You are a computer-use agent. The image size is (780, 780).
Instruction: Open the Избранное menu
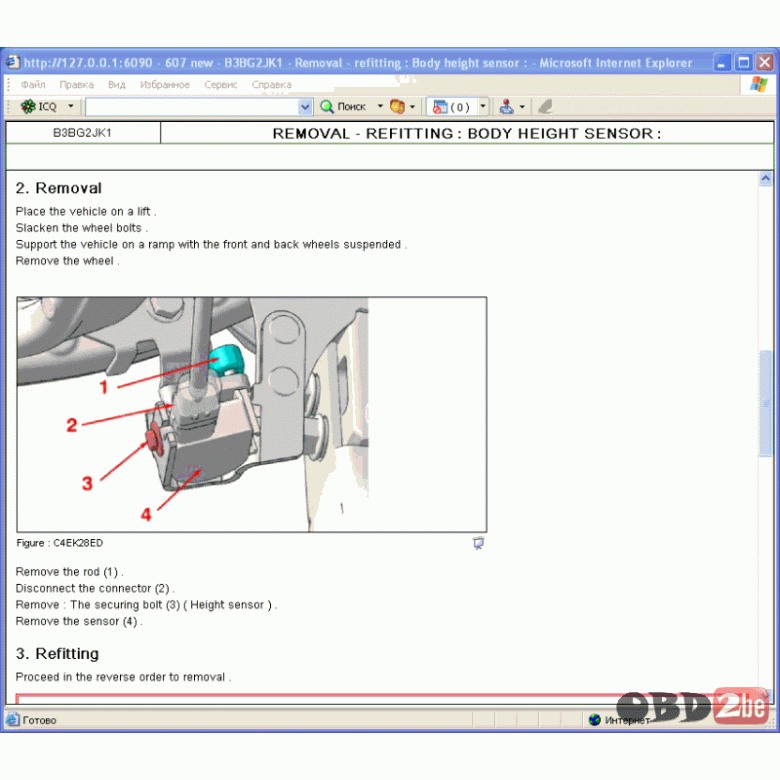pyautogui.click(x=165, y=85)
